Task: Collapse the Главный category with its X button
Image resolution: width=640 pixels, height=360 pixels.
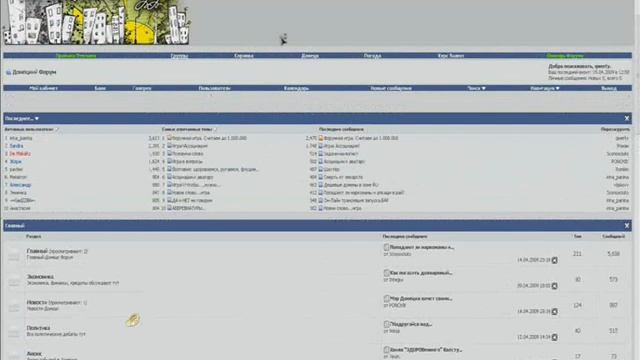Action: pyautogui.click(x=627, y=225)
